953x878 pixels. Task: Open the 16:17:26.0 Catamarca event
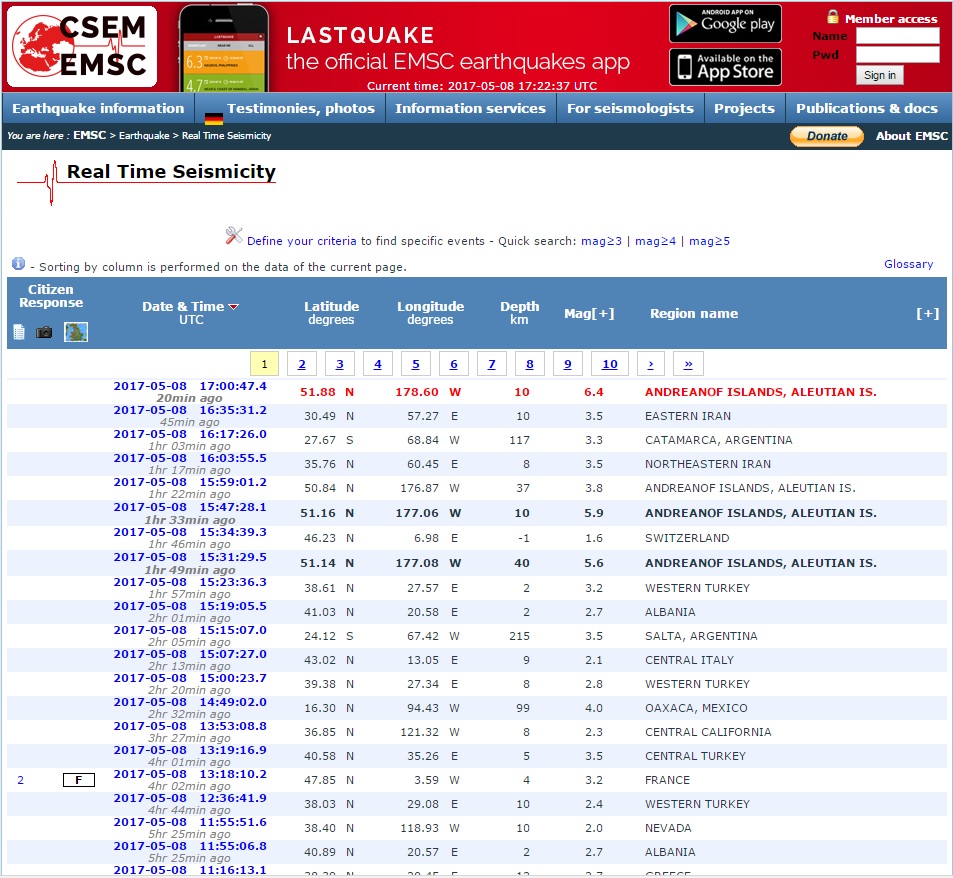(190, 434)
